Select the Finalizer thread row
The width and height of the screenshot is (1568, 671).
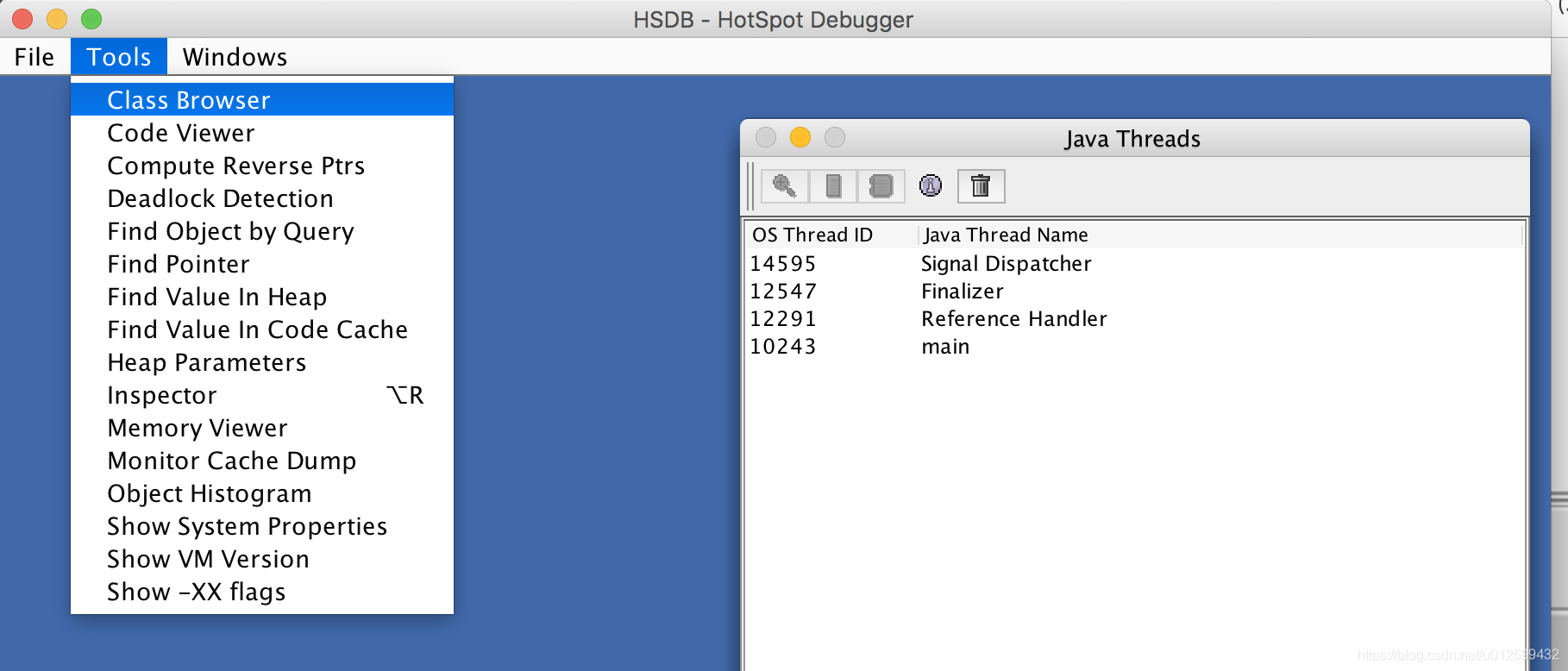coord(1135,291)
